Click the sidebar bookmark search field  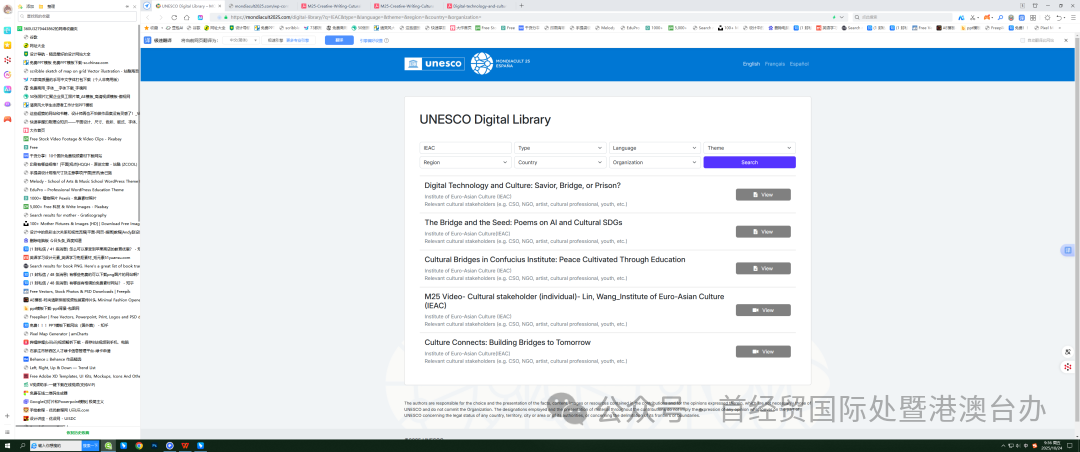(76, 15)
